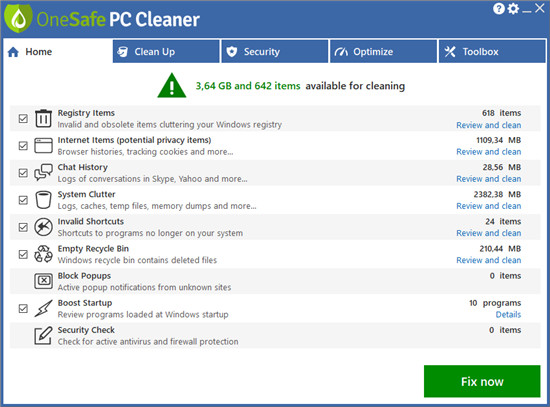Review and clean Registry Items link
The image size is (550, 407).
click(489, 125)
